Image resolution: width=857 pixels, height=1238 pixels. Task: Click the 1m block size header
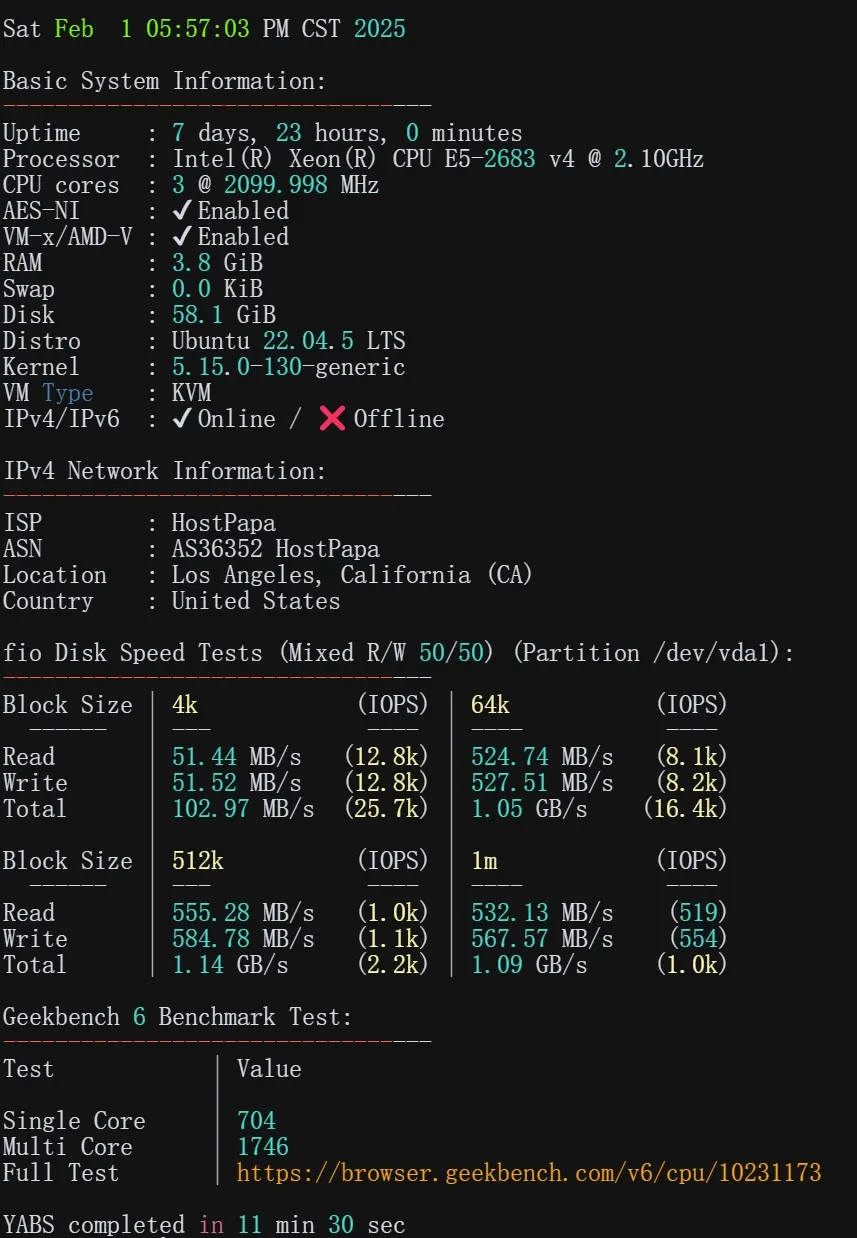484,861
